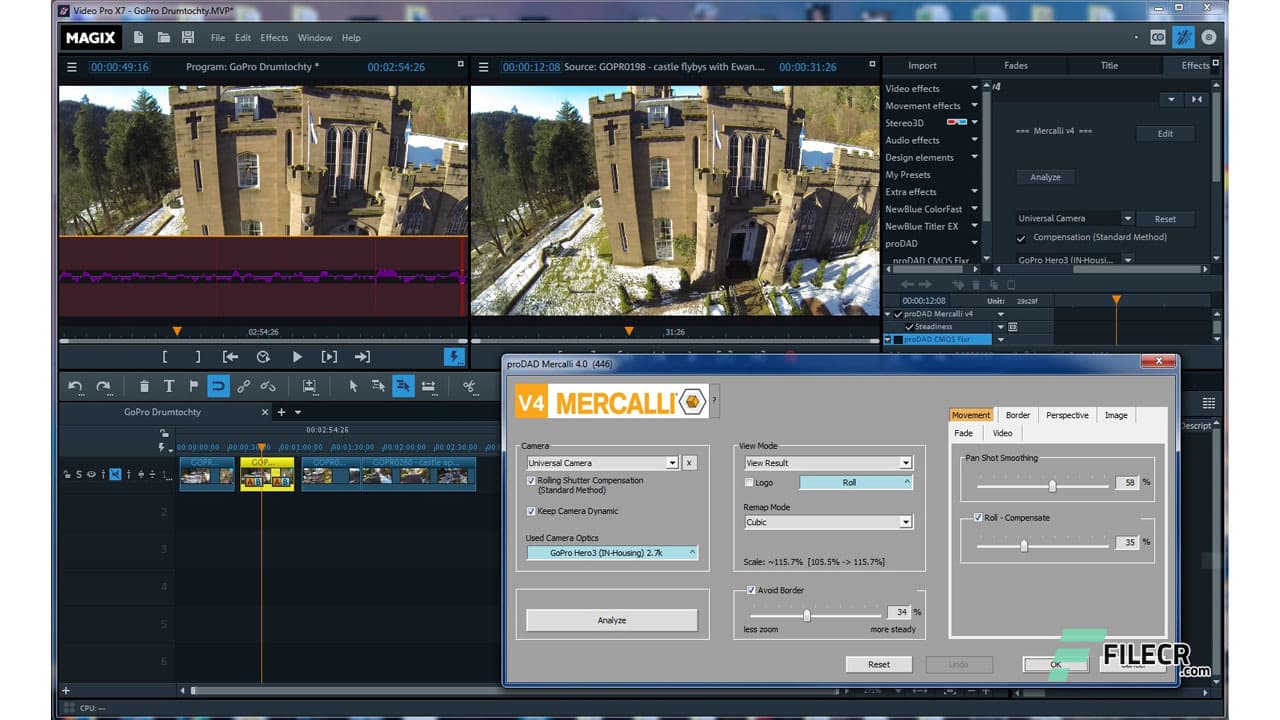Screen dimensions: 1280x720
Task: Click the trash delete icon
Action: pyautogui.click(x=144, y=385)
